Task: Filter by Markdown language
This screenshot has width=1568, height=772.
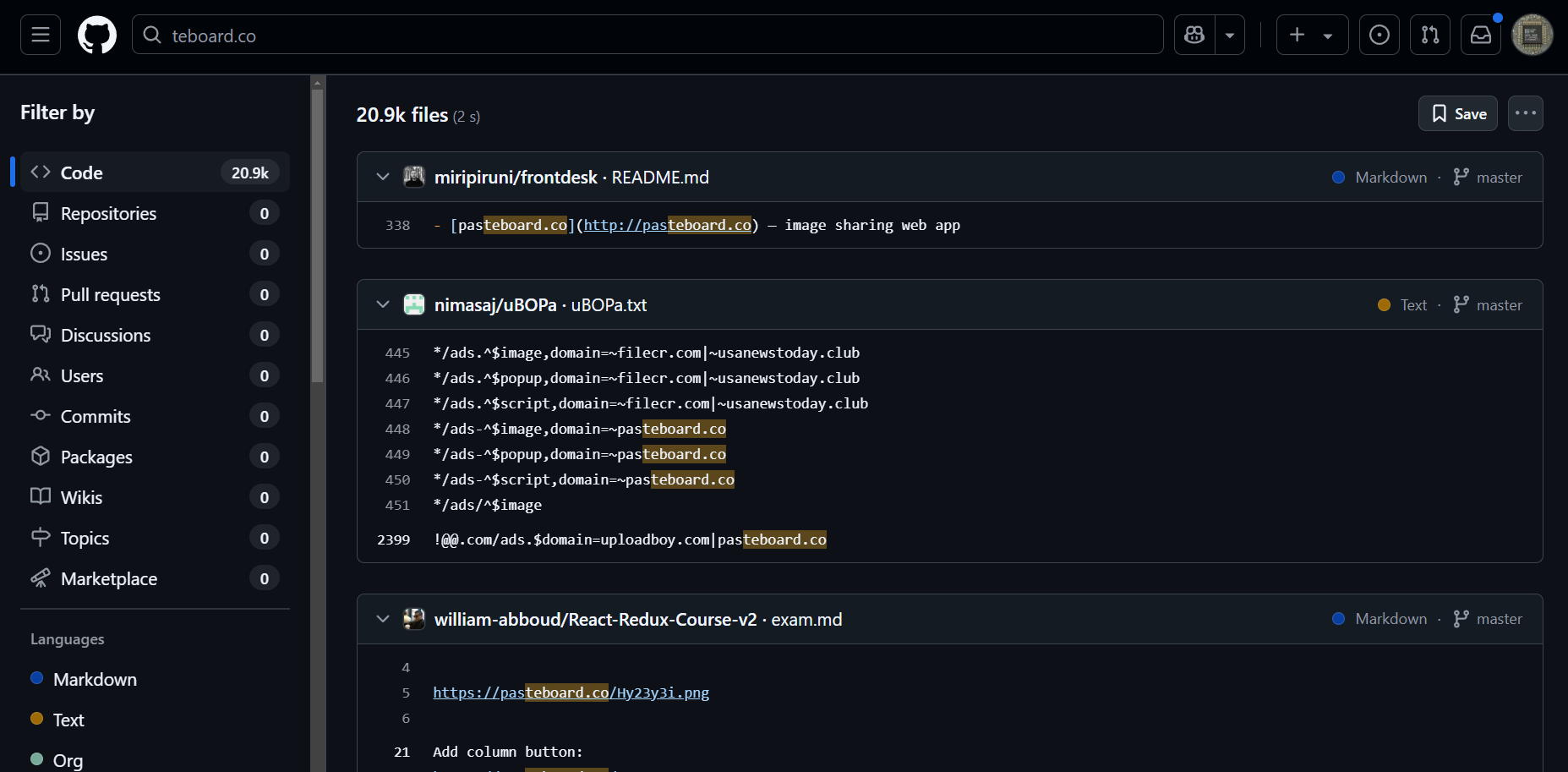Action: (x=95, y=679)
